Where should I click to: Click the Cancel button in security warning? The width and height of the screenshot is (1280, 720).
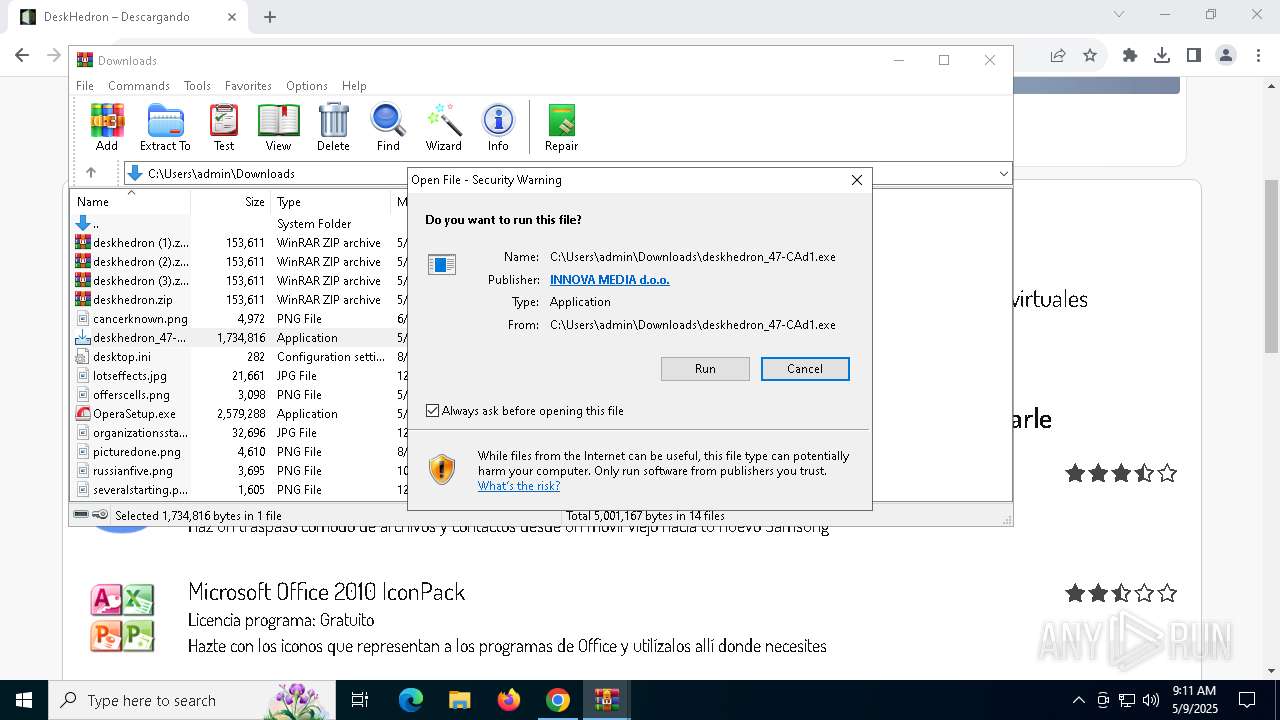(x=805, y=369)
